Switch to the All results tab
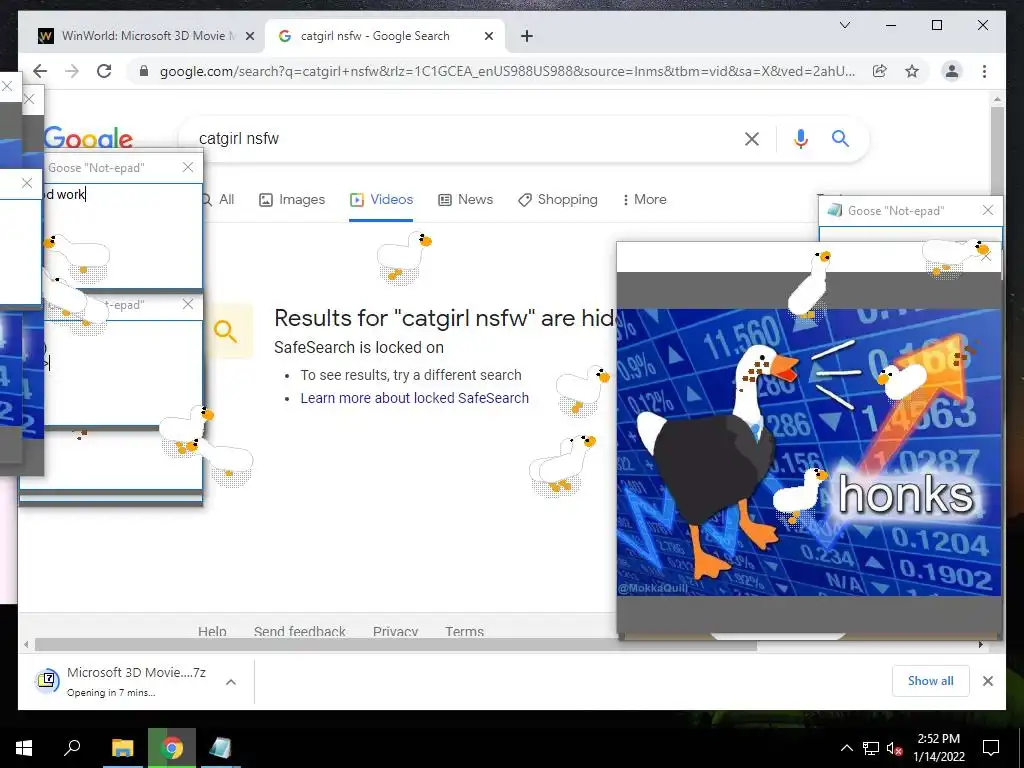This screenshot has height=768, width=1024. [x=219, y=199]
